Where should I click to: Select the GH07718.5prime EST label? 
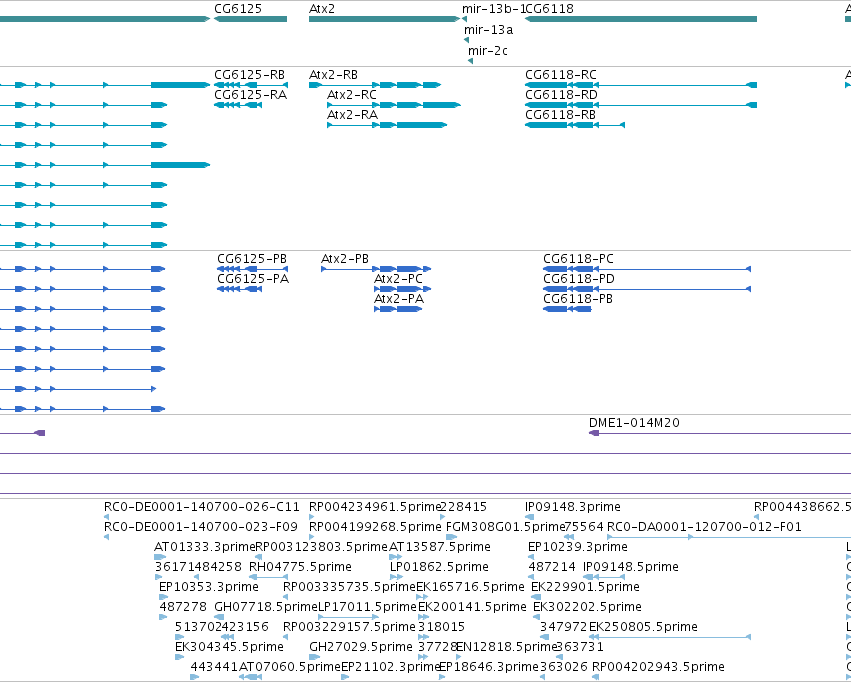point(265,607)
